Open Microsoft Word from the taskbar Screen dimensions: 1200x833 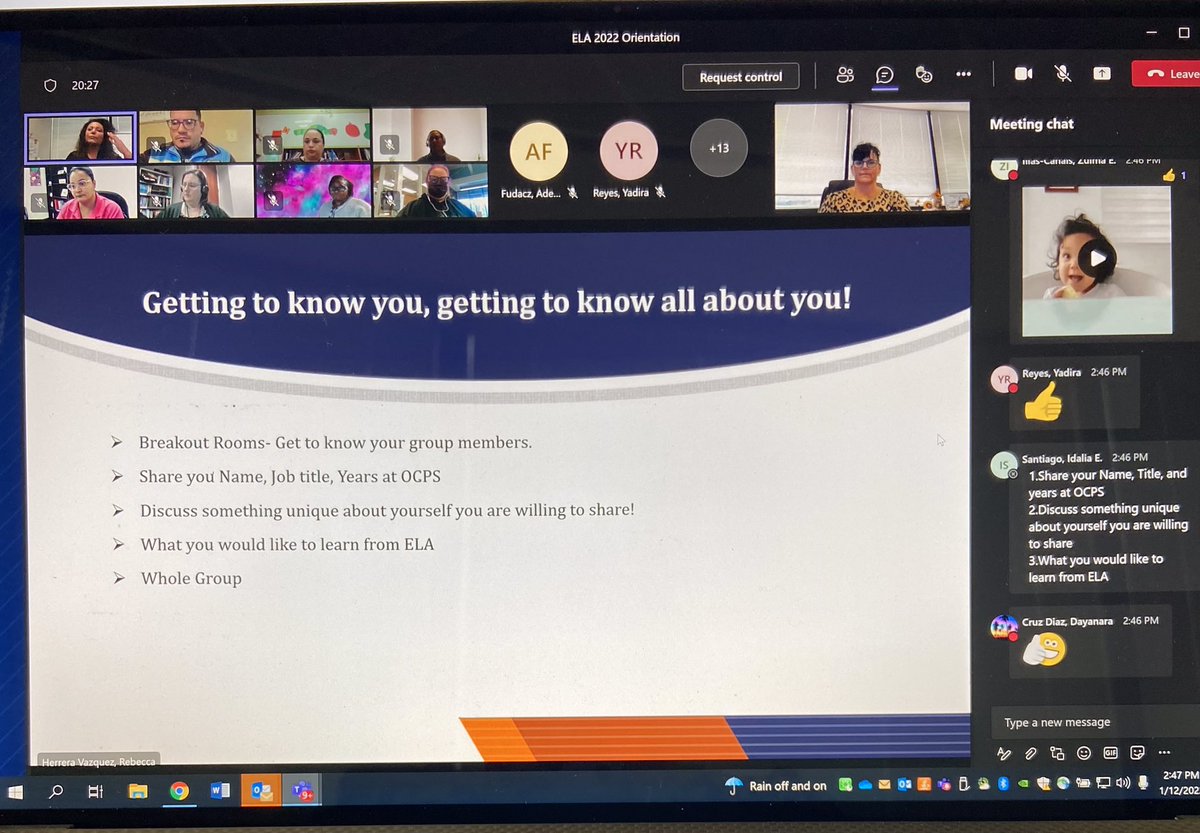pyautogui.click(x=220, y=790)
